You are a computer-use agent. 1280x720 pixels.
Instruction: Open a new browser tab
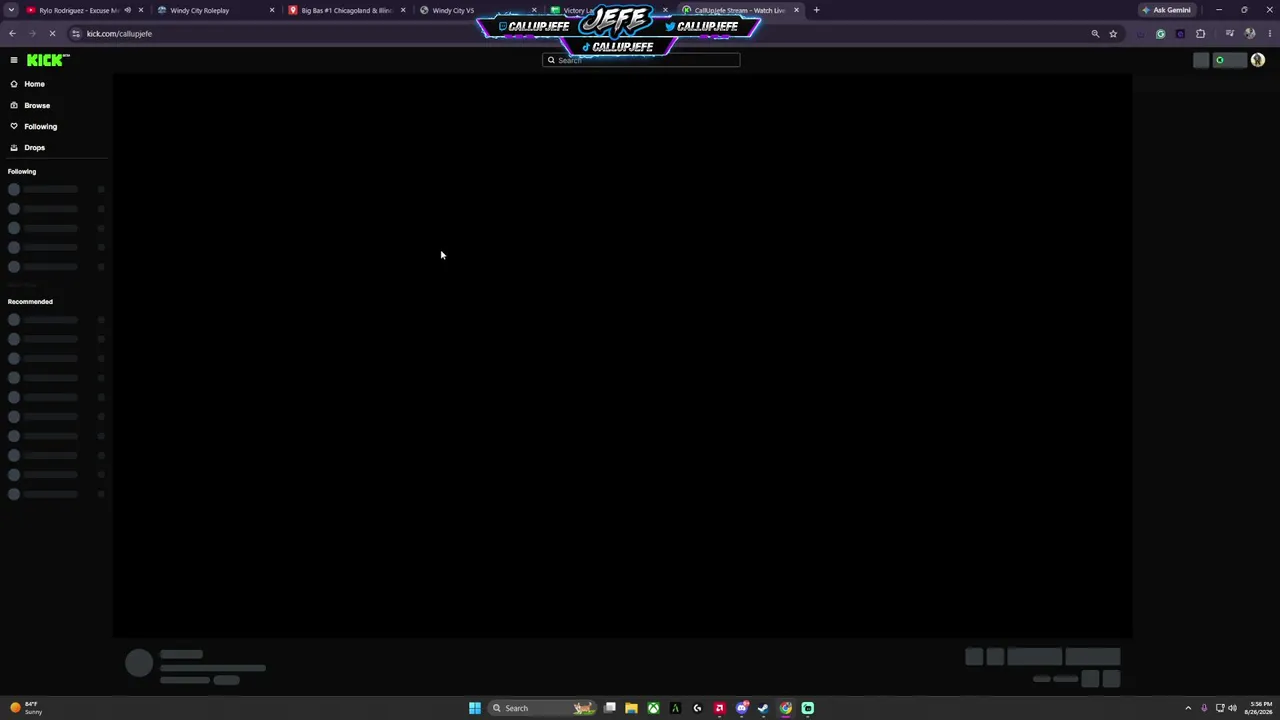(x=816, y=10)
